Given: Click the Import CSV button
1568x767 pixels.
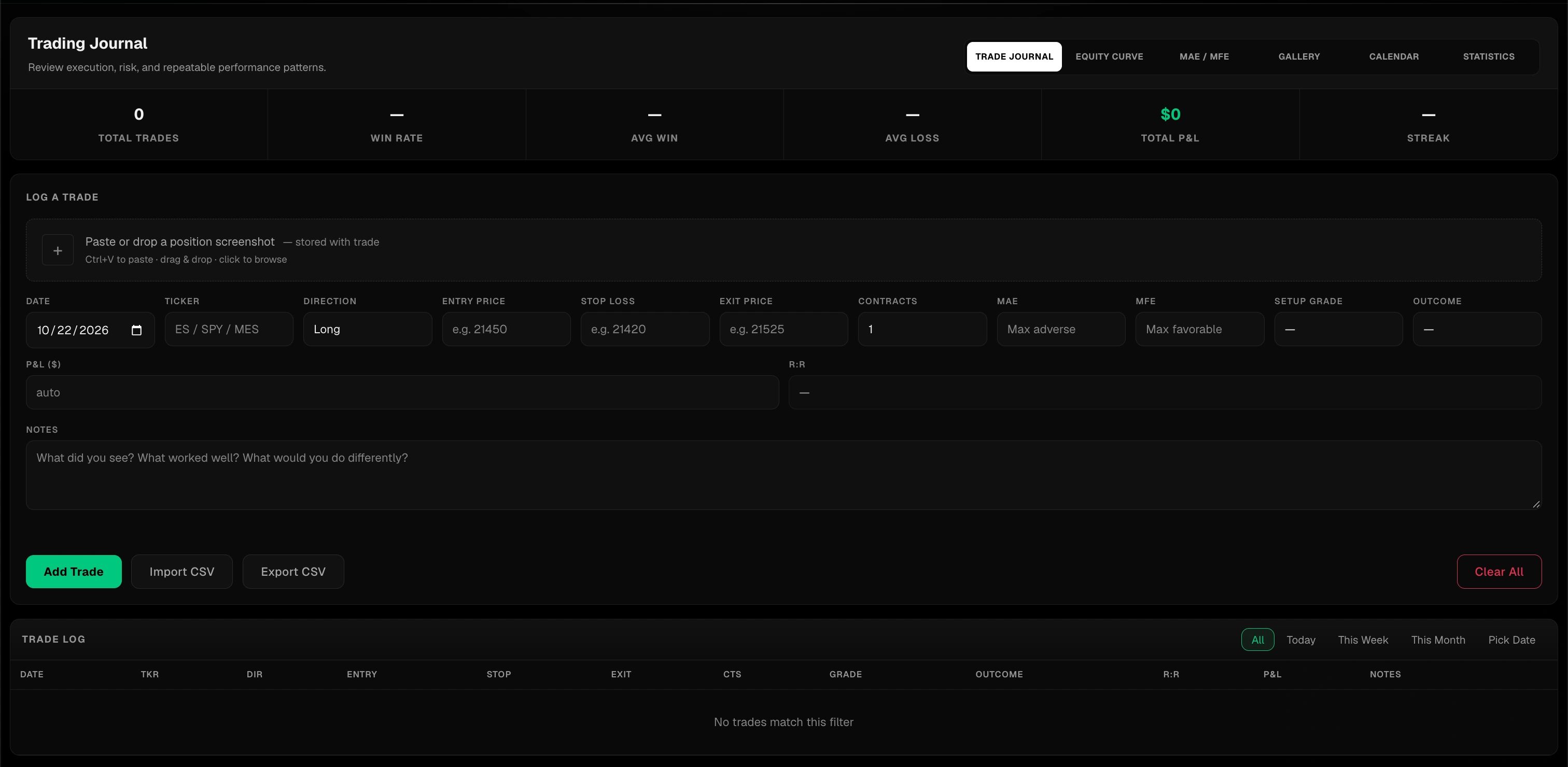Looking at the screenshot, I should [x=182, y=572].
